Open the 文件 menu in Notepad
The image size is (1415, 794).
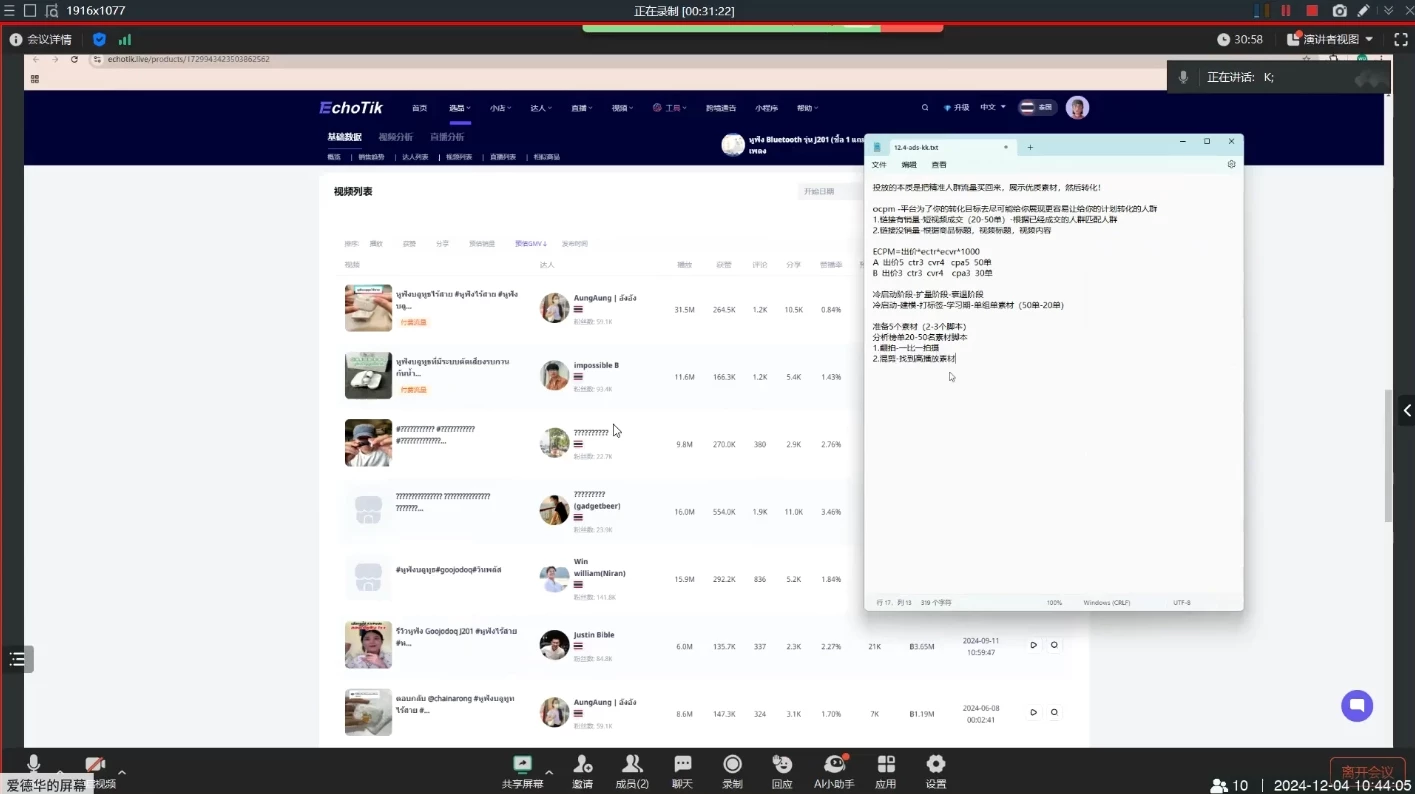pos(879,165)
